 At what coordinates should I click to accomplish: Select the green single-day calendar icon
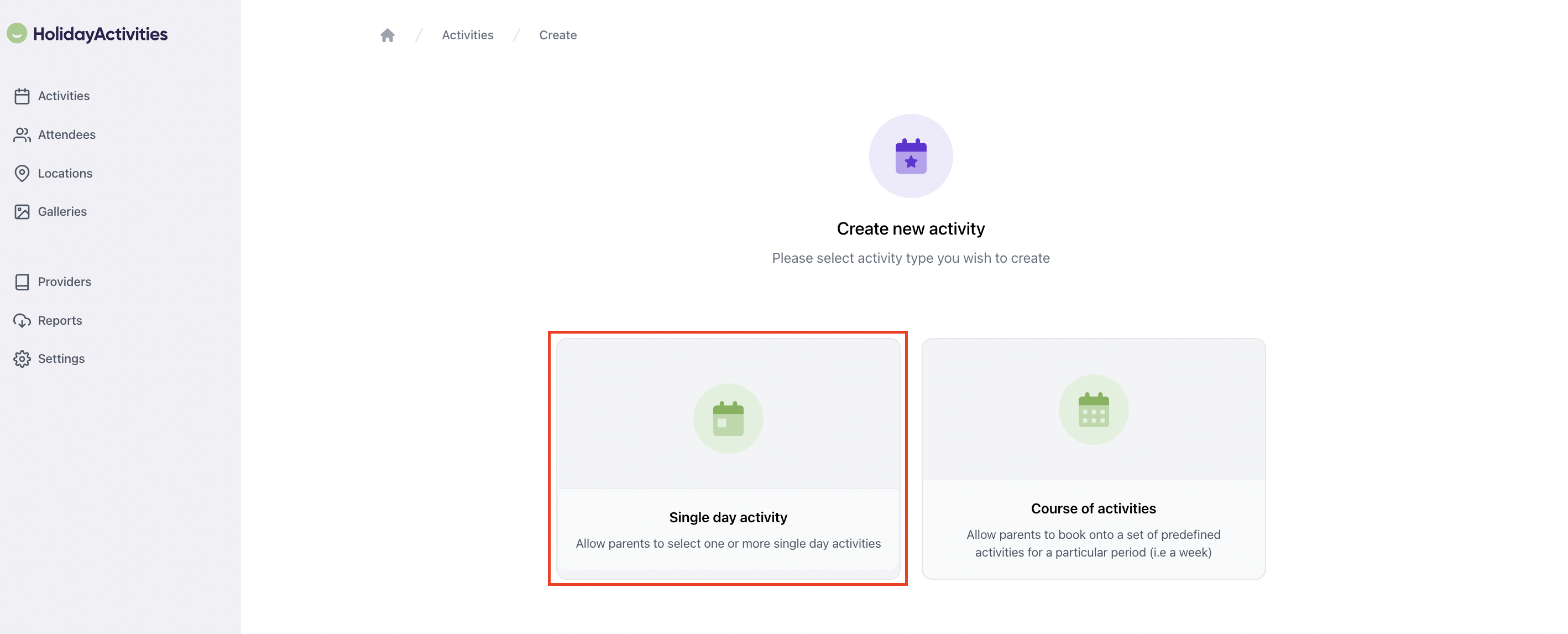728,418
